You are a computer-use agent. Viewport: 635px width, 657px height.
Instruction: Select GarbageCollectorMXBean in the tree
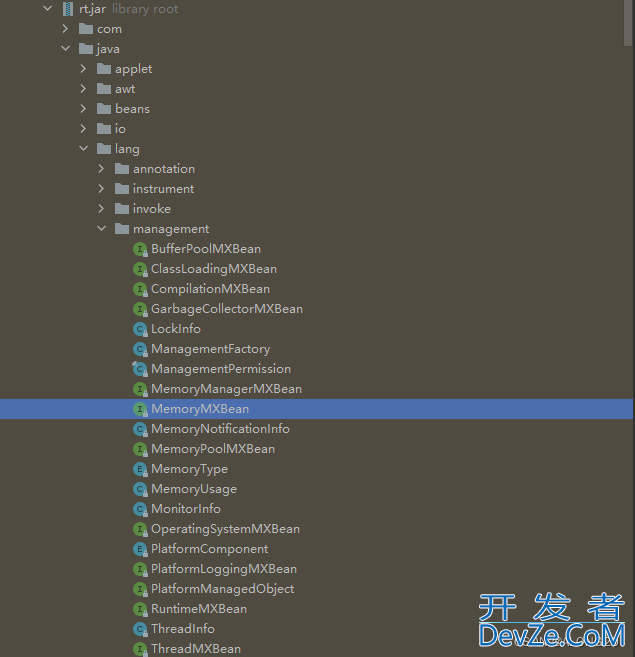(226, 309)
